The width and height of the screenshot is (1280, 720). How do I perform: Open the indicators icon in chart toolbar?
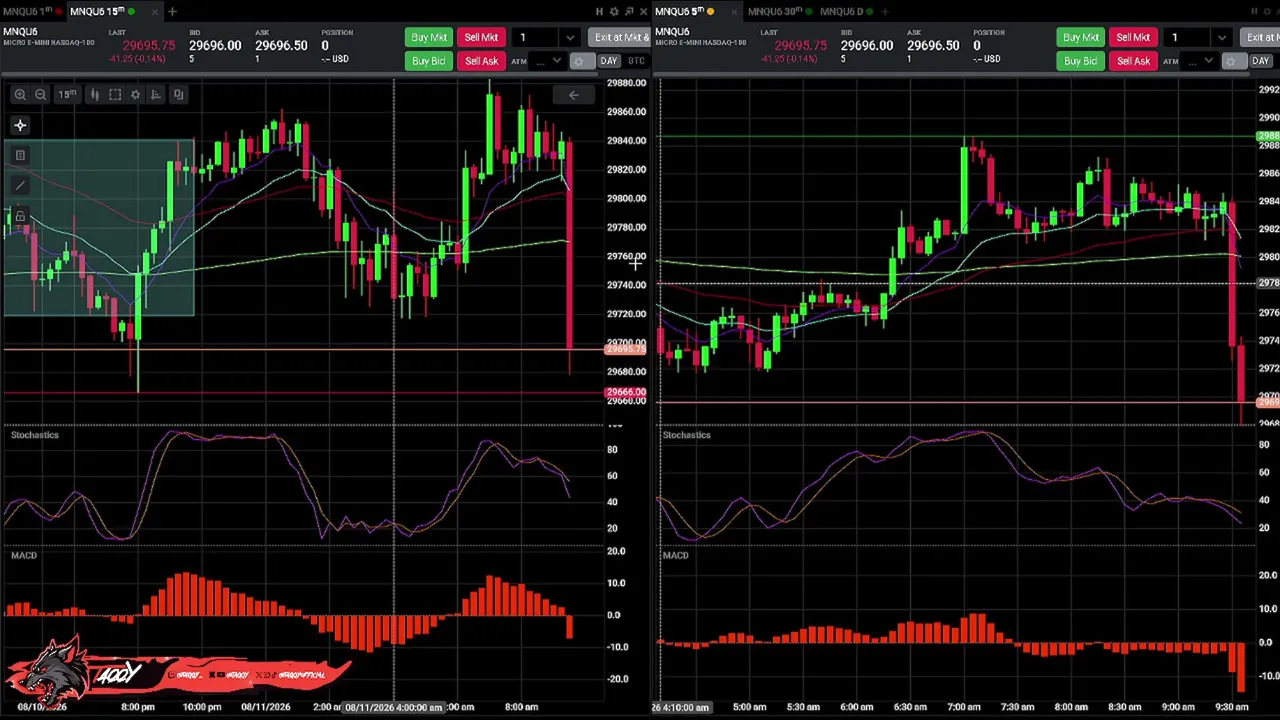pos(157,94)
